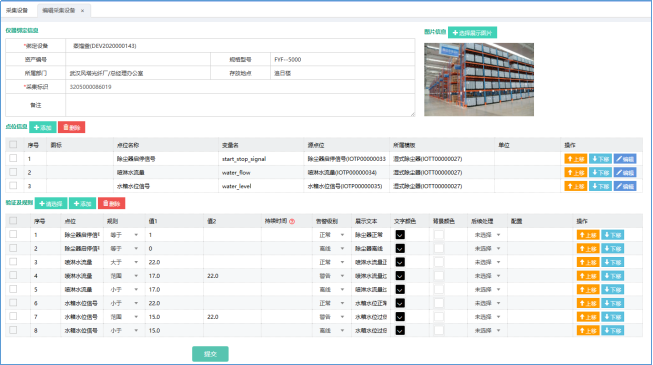
Task: Open the 未选择 offline dropdown in rule row 5
Action: click(x=487, y=290)
